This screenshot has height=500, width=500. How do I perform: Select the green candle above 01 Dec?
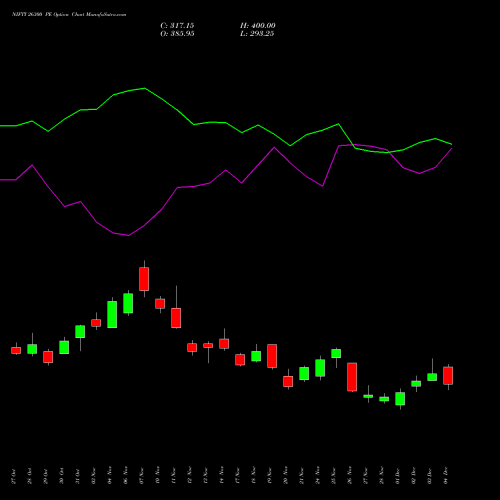(x=400, y=399)
